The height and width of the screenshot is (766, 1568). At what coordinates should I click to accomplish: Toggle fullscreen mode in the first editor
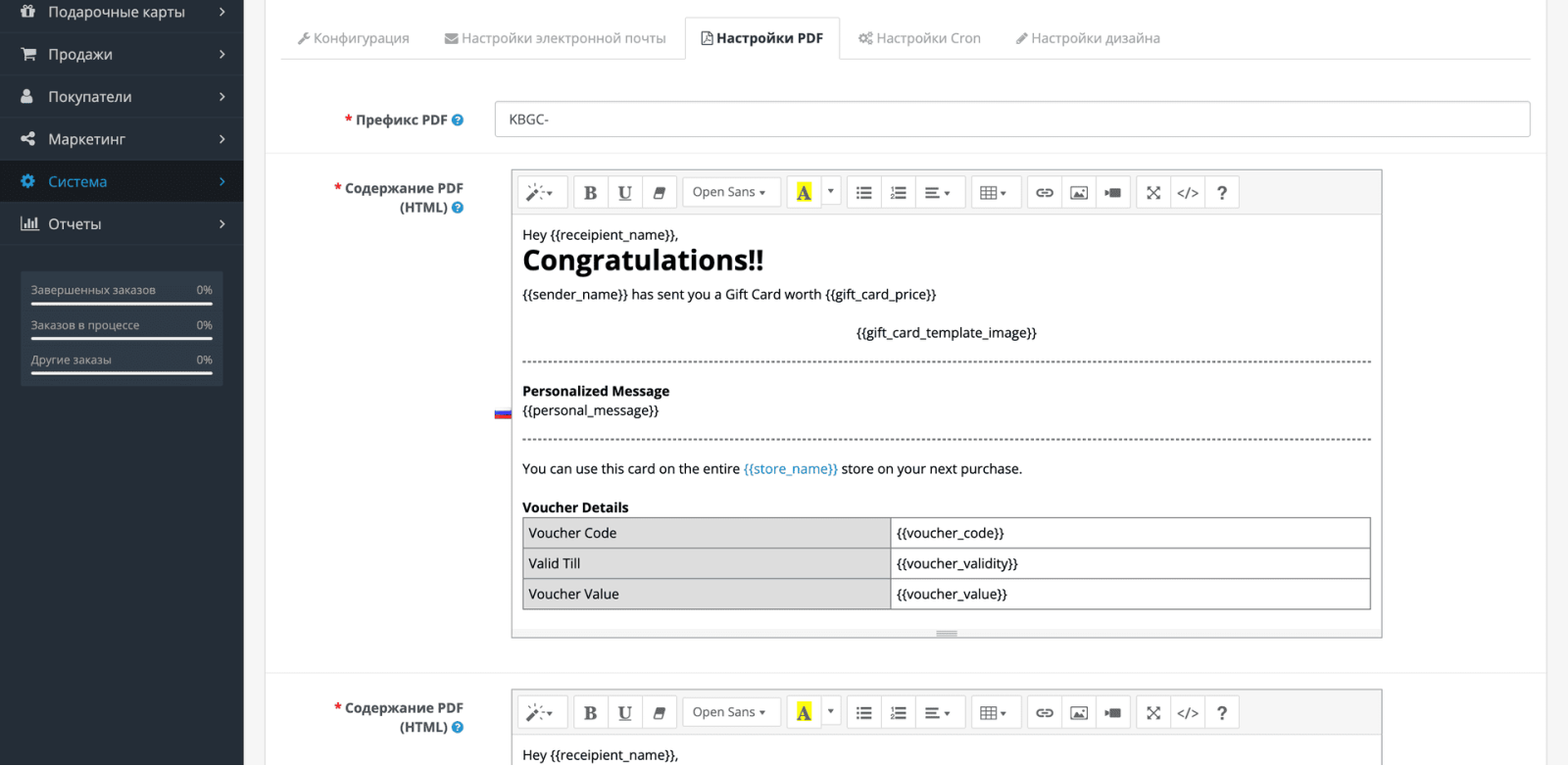[x=1153, y=193]
